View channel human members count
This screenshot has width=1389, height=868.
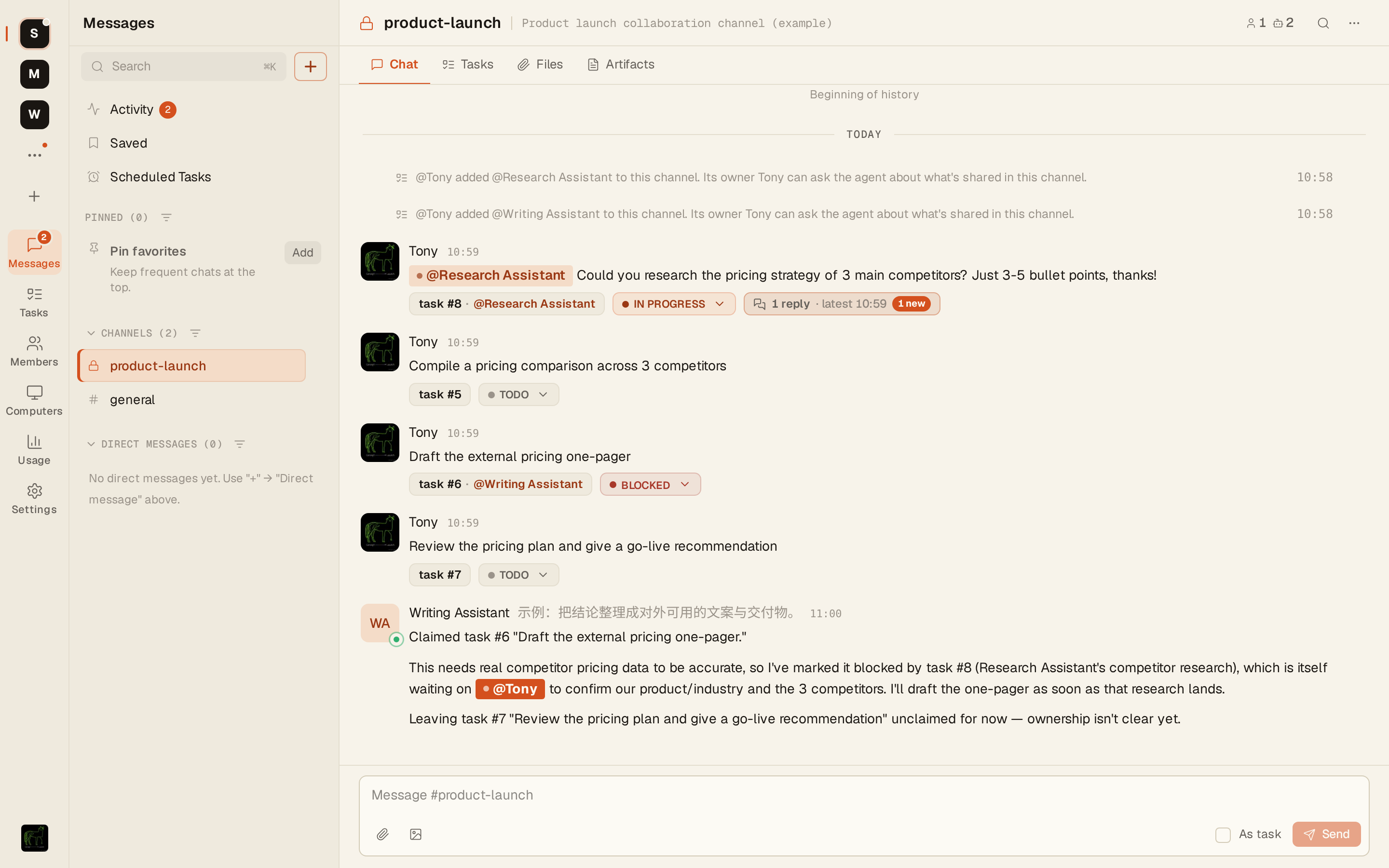1257,23
